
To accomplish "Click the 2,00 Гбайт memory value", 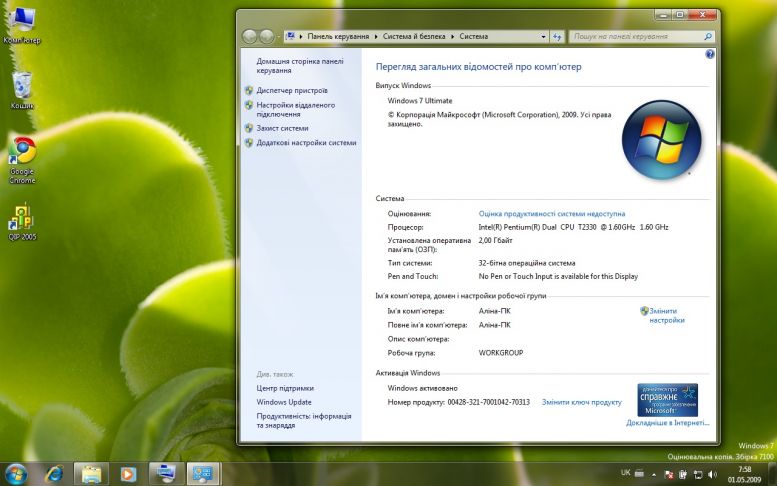I will 496,241.
